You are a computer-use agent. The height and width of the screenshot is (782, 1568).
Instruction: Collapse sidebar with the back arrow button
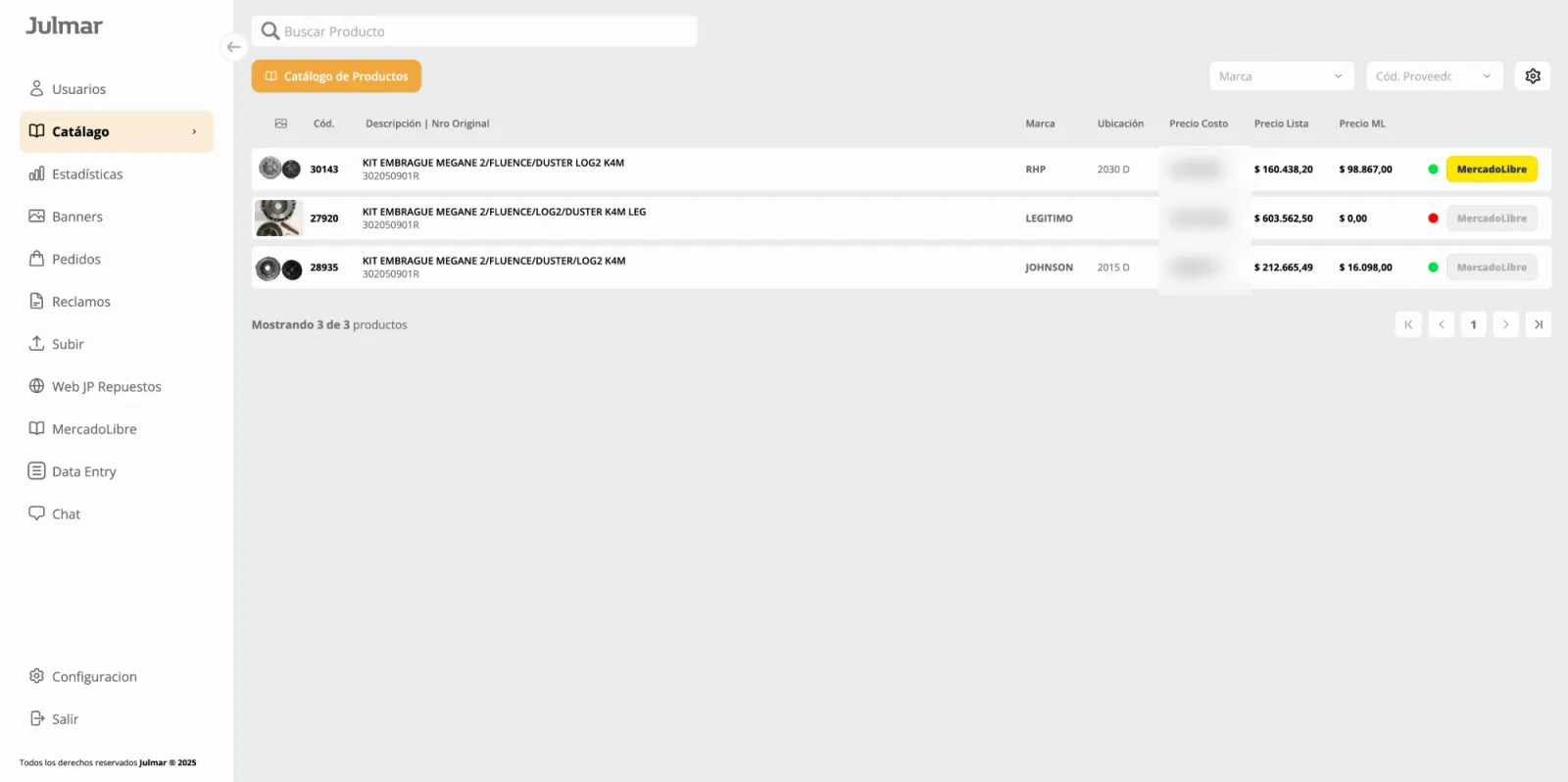[x=233, y=47]
